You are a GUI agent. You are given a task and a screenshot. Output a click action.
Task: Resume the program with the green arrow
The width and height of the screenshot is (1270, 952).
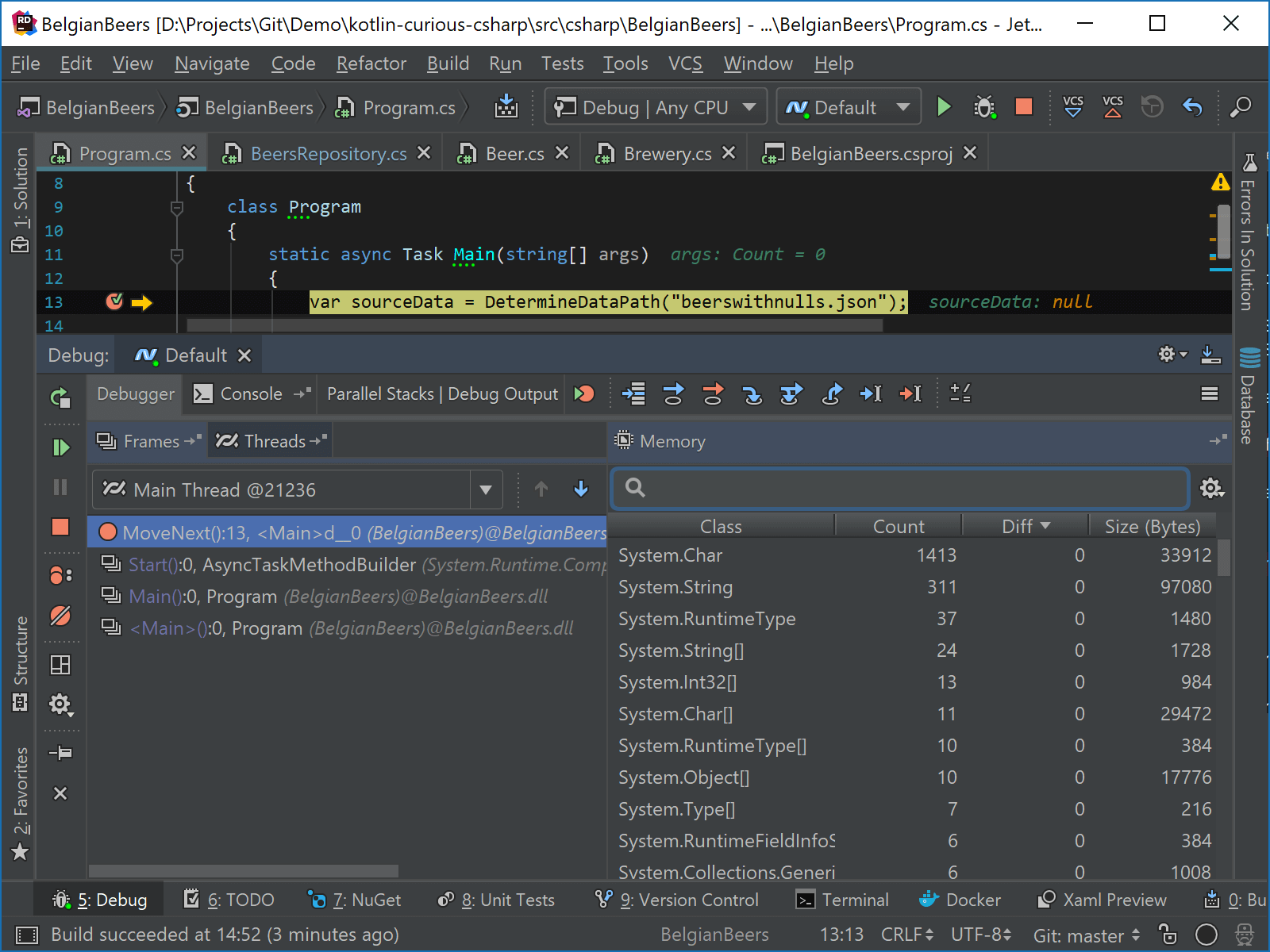pyautogui.click(x=62, y=447)
